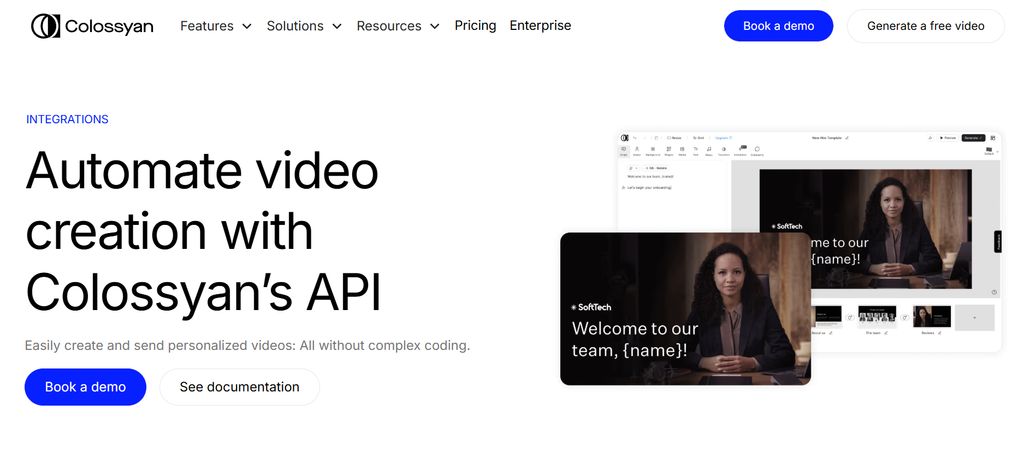Click the undo arrow in editor
This screenshot has width=1024, height=453.
[x=635, y=138]
